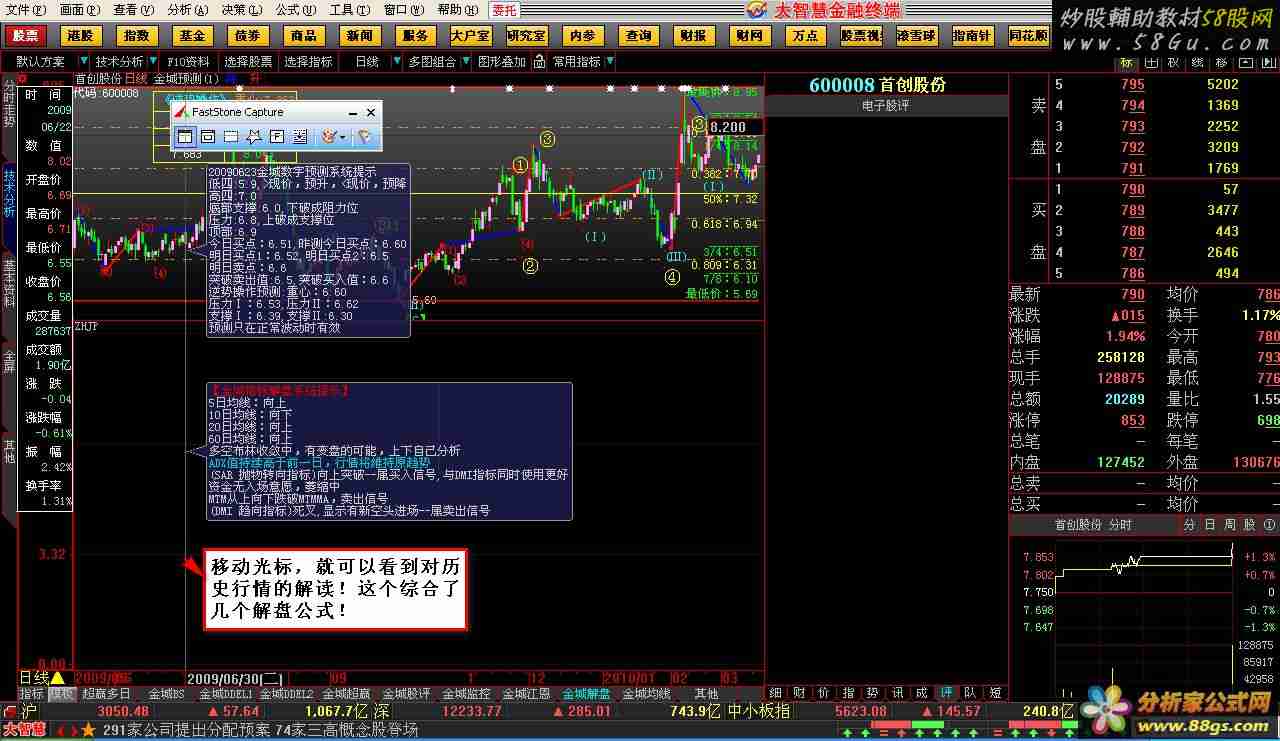Click 选择股票 in the toolbar

[x=248, y=61]
